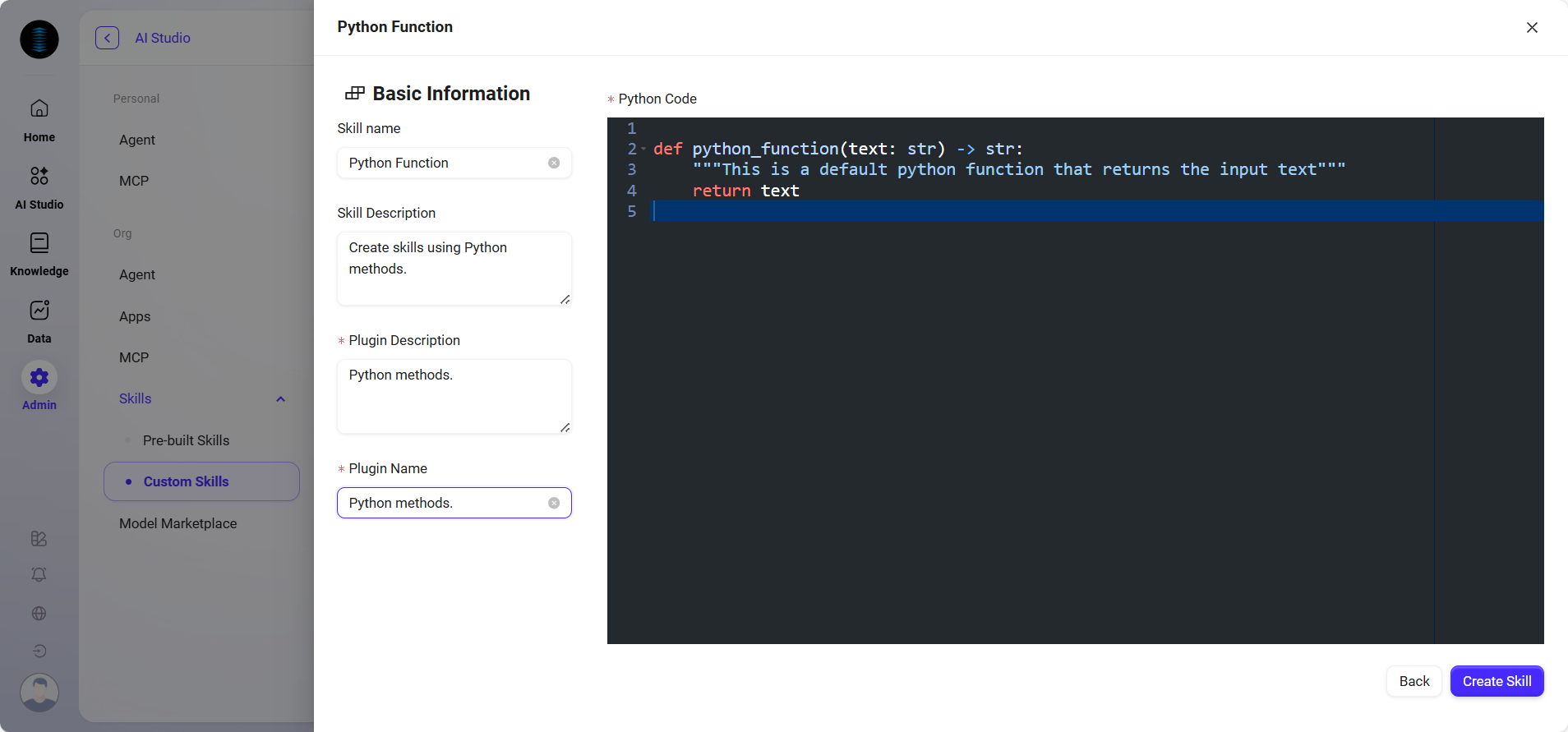Select the Admin gear icon

(x=39, y=378)
